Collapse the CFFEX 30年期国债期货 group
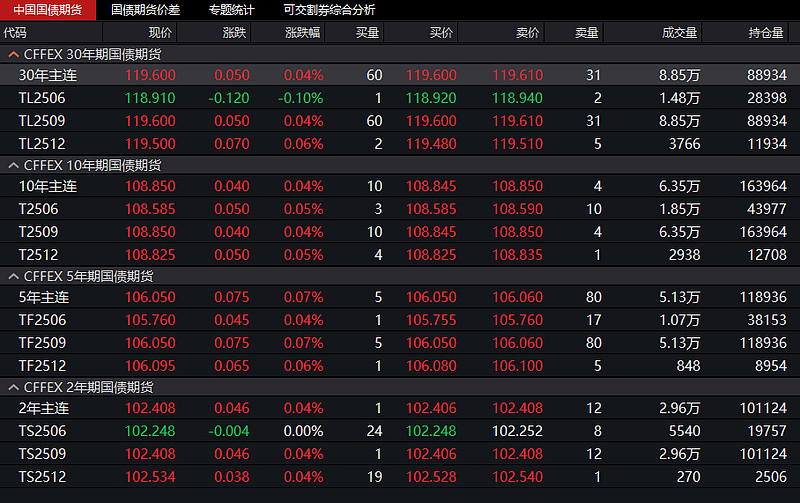This screenshot has width=800, height=503. pyautogui.click(x=13, y=54)
